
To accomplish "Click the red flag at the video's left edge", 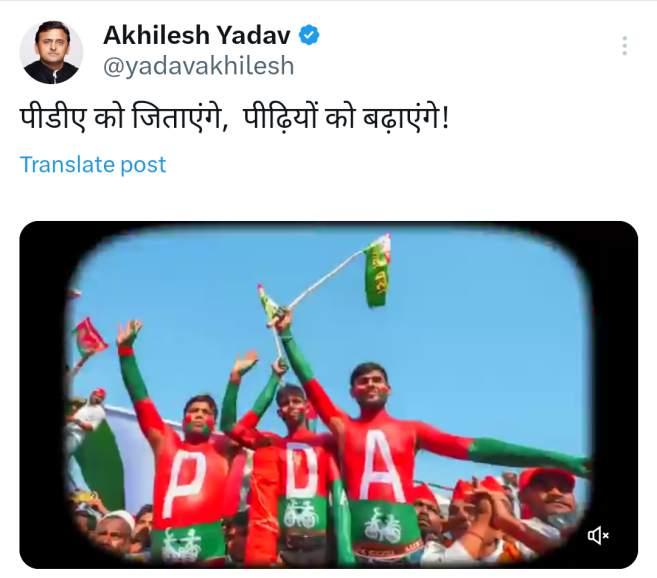I will (89, 339).
